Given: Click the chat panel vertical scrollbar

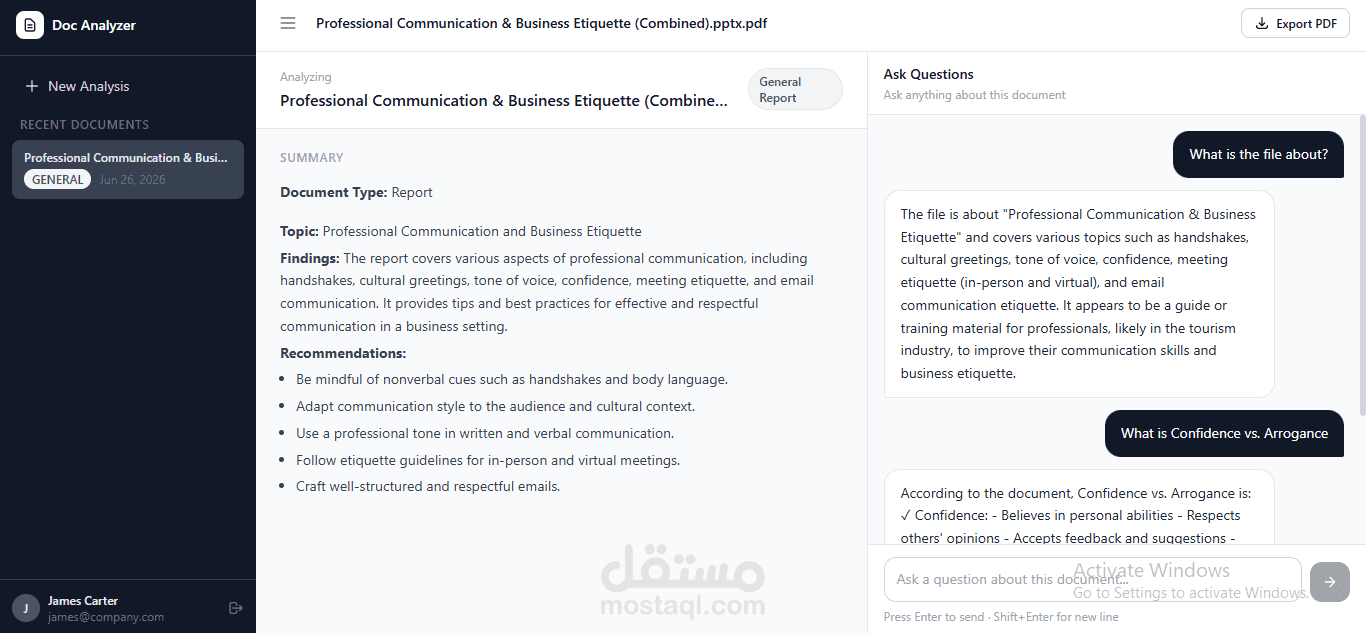Looking at the screenshot, I should pyautogui.click(x=1361, y=265).
